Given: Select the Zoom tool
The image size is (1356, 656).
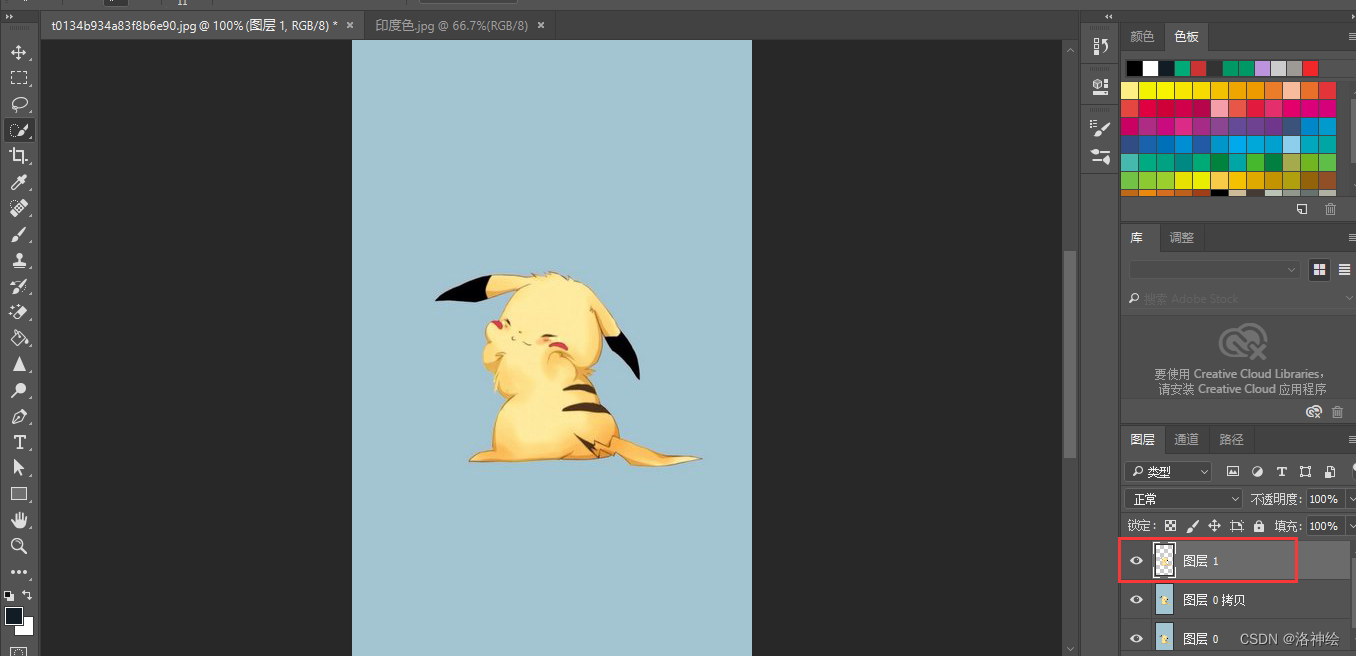Looking at the screenshot, I should pos(19,546).
